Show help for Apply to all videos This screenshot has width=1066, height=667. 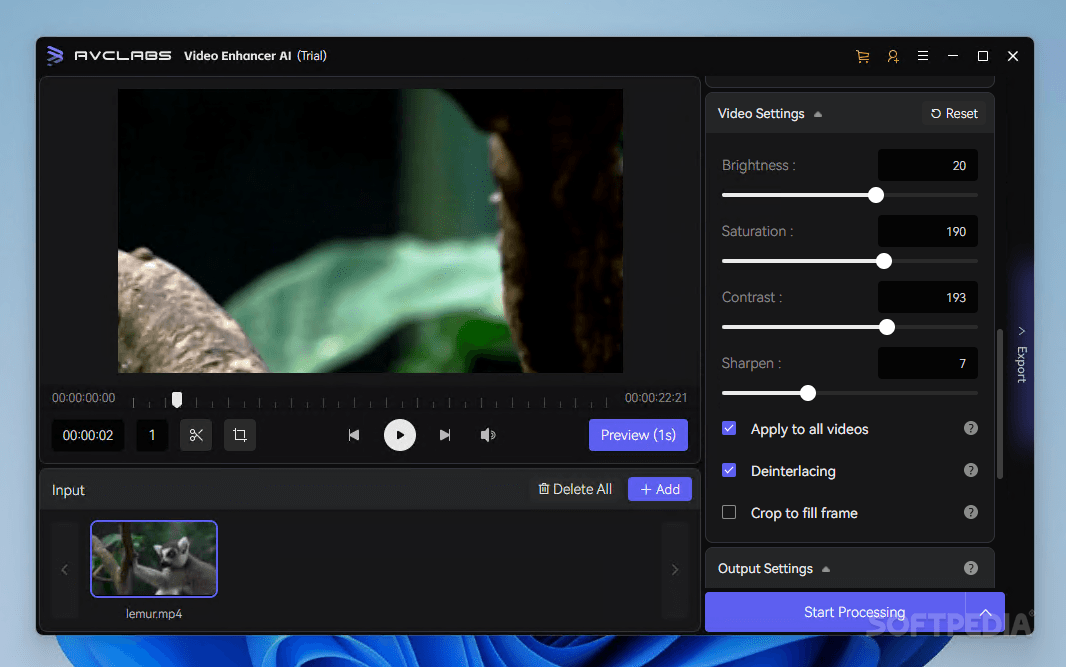coord(971,428)
